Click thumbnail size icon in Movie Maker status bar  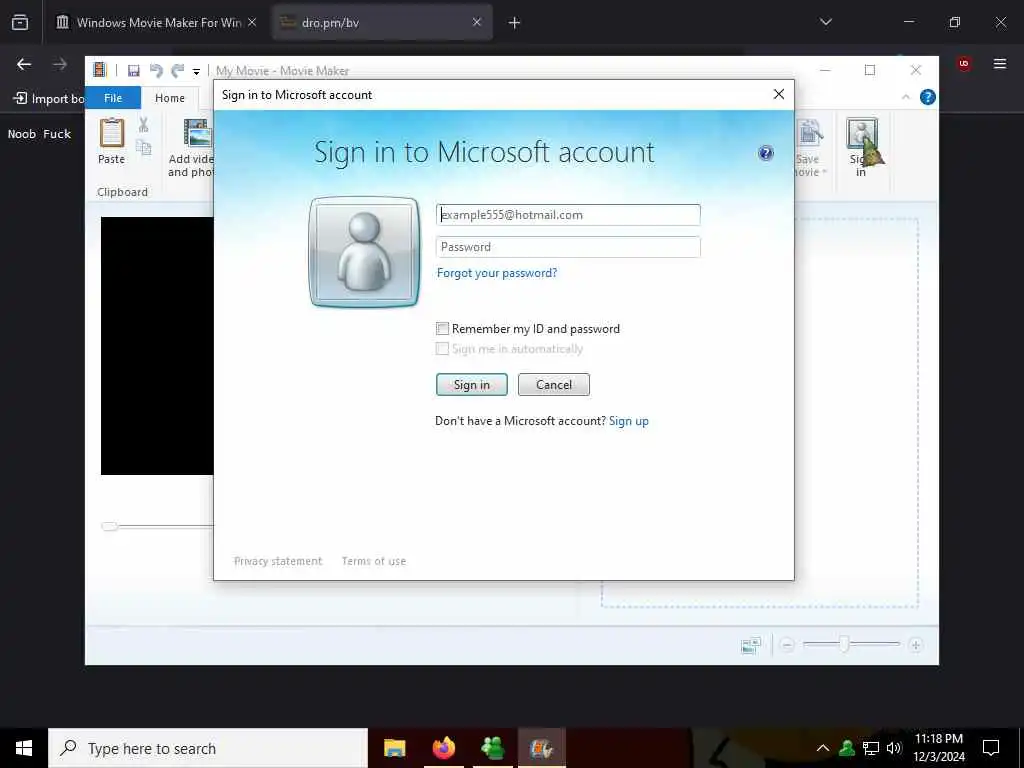point(750,645)
